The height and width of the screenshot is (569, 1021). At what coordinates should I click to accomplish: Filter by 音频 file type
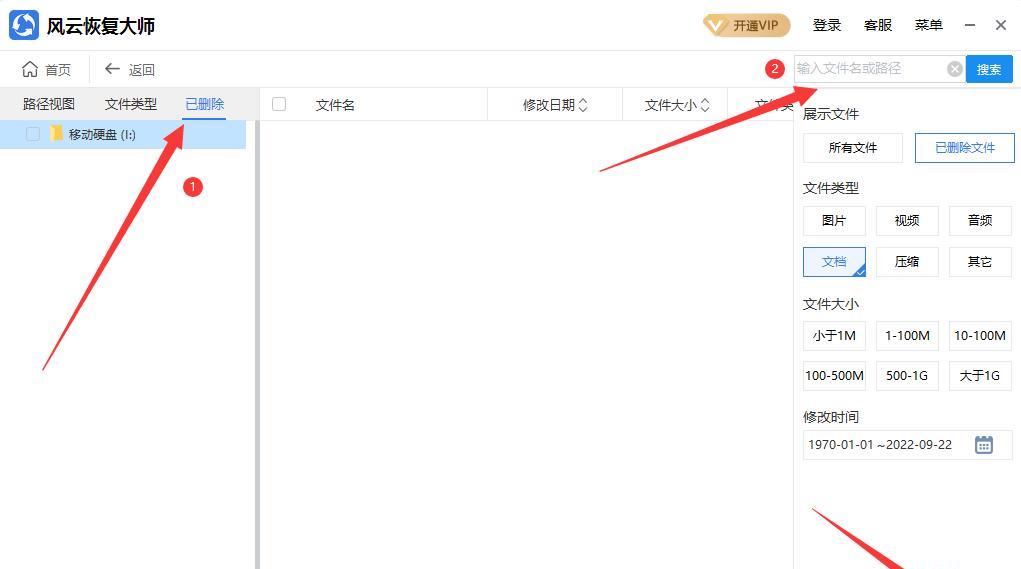click(980, 221)
